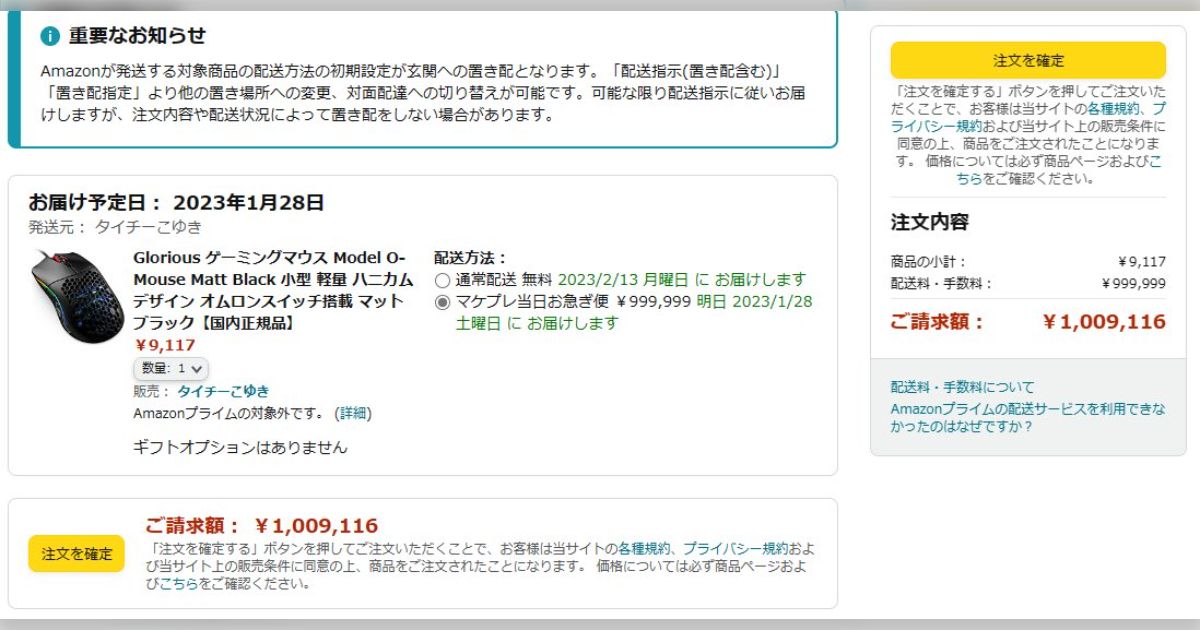
Task: Click the こちら link in bottom order box
Action: click(178, 584)
